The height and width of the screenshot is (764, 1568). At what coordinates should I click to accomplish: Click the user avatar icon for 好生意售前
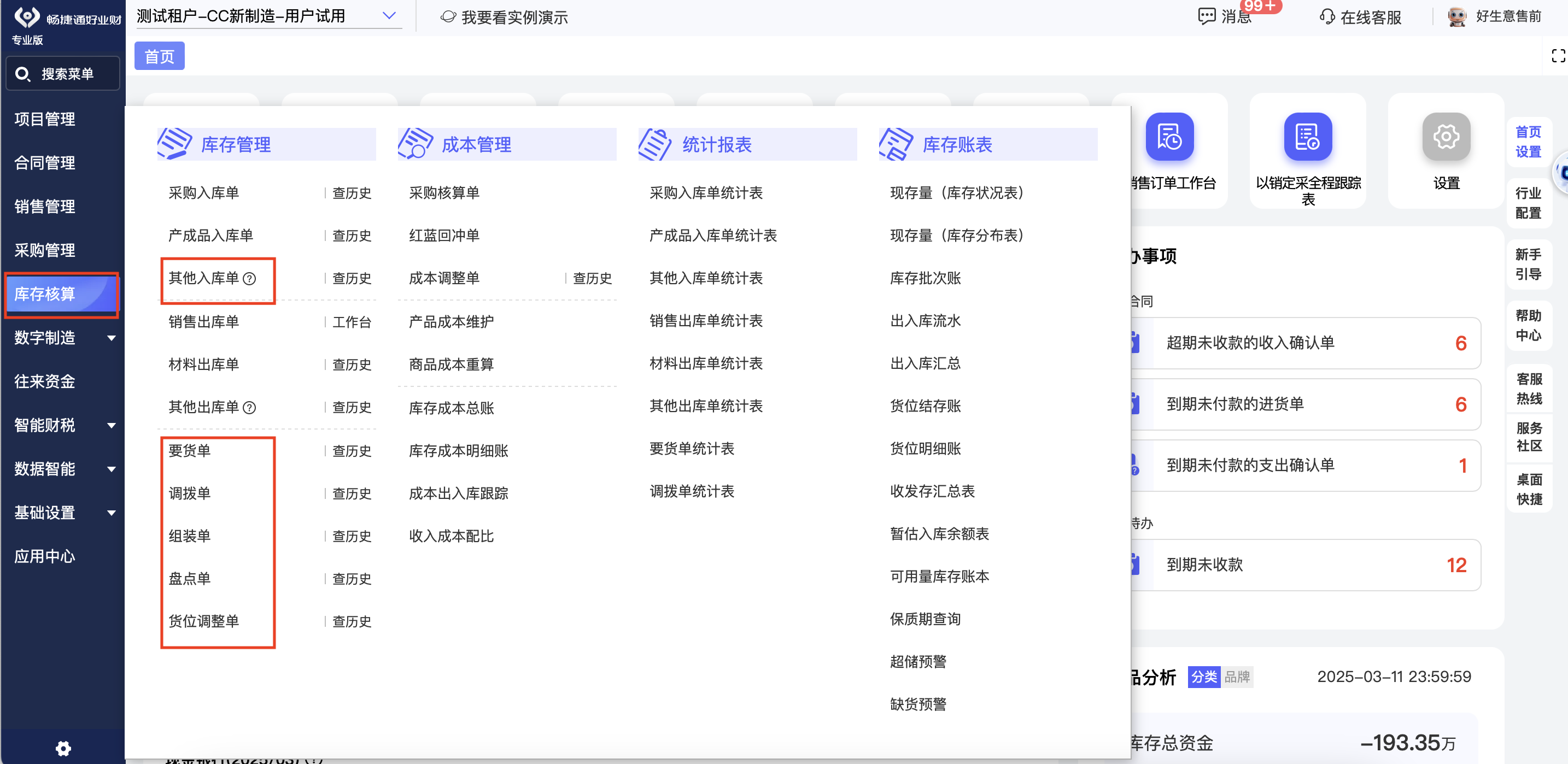[1456, 16]
